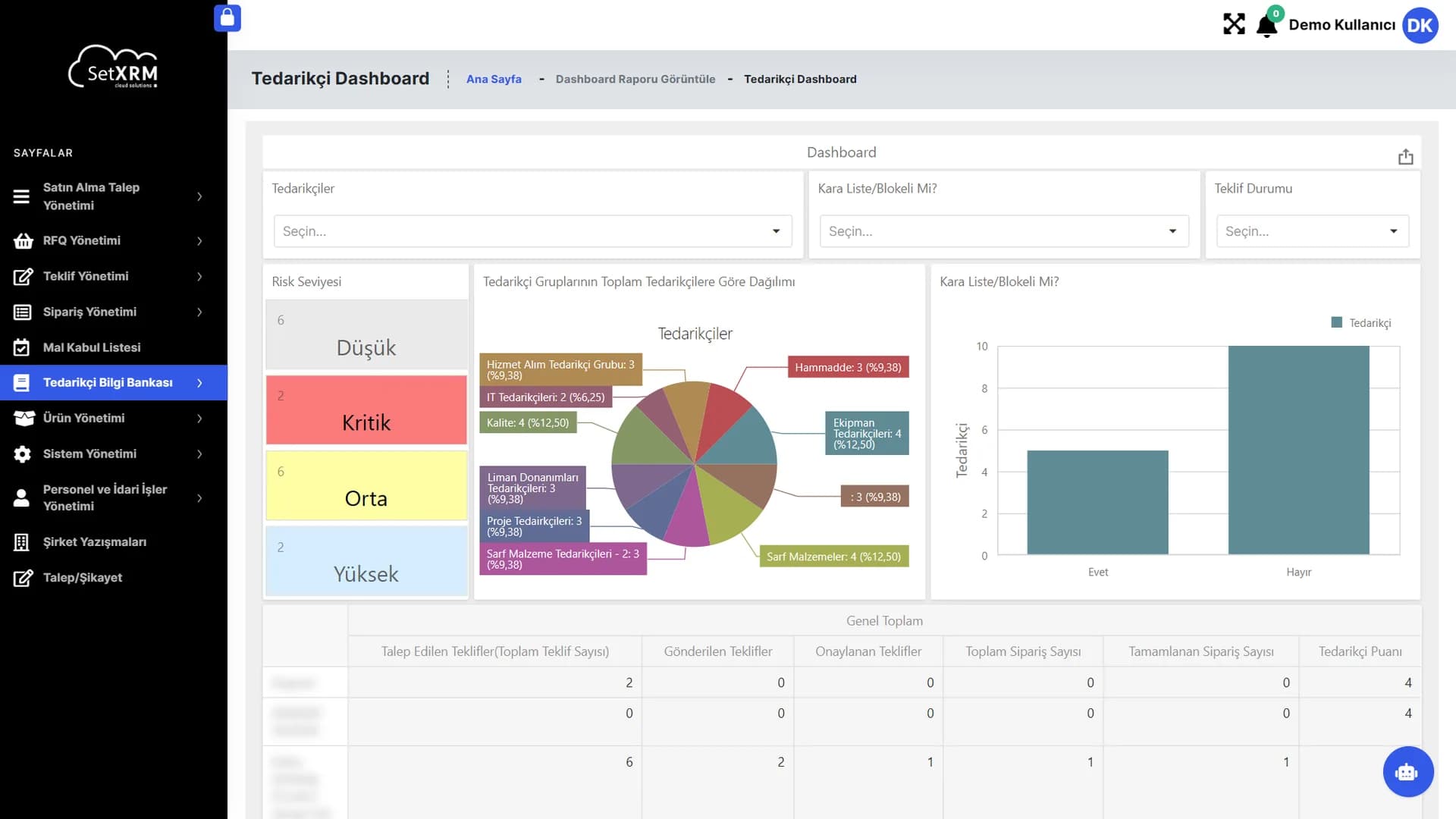
Task: Open RFQ Yönetimi menu item
Action: [114, 240]
